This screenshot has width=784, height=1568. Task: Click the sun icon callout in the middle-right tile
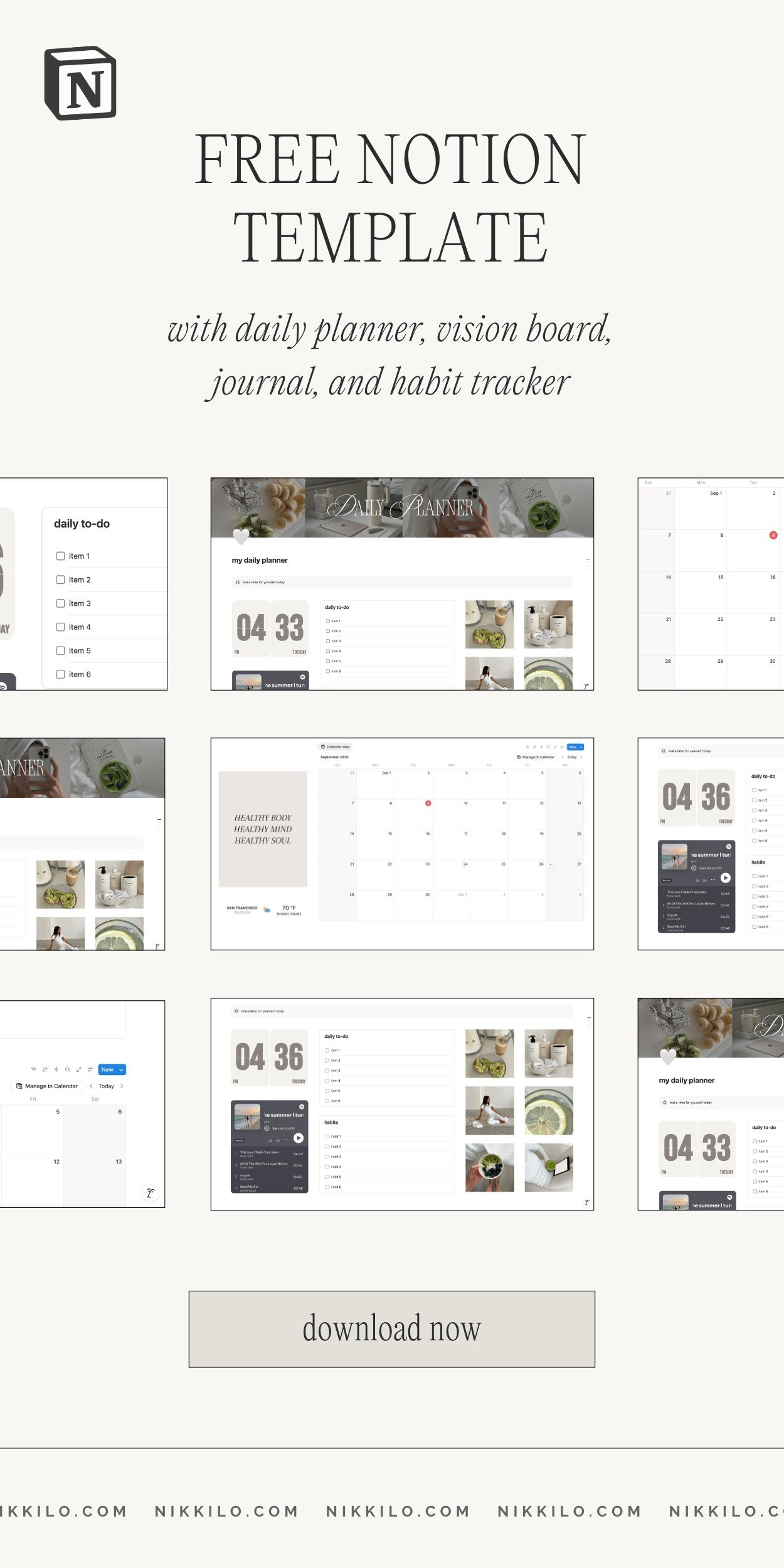pos(663,751)
